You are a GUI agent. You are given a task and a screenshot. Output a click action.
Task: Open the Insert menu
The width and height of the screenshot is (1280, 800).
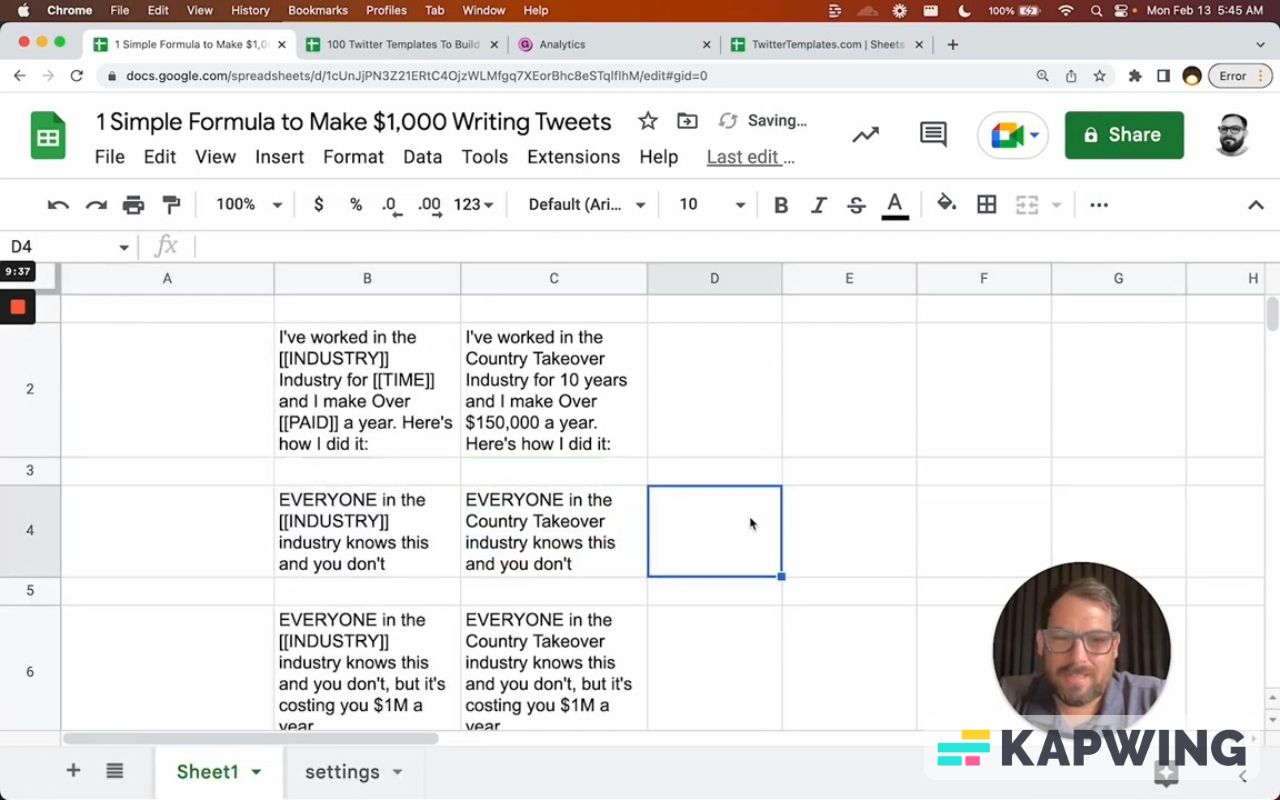click(279, 157)
